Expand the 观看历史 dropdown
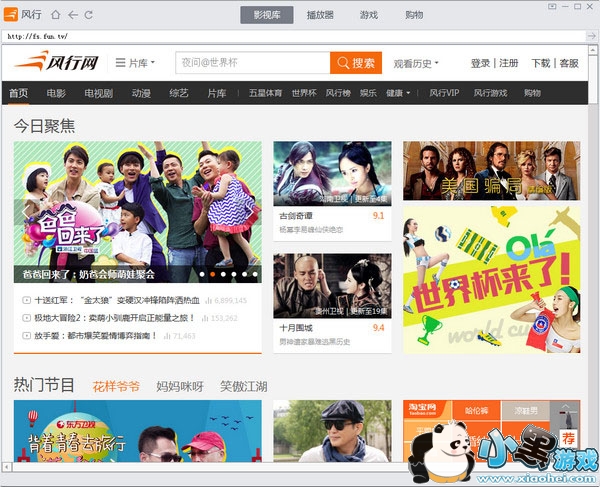 [416, 64]
